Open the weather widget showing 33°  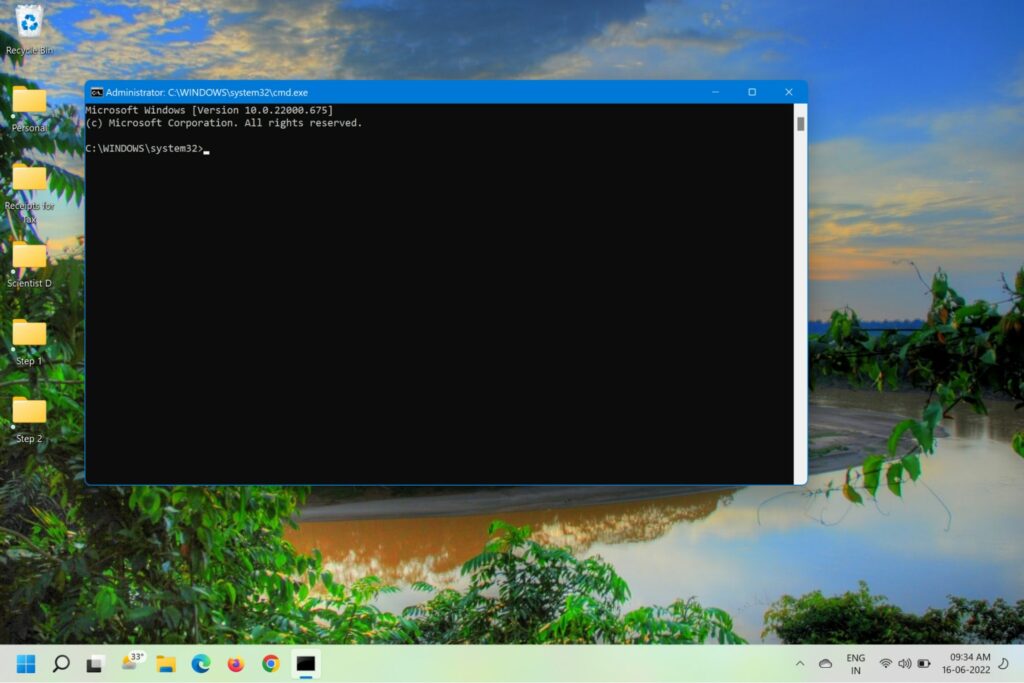[132, 662]
